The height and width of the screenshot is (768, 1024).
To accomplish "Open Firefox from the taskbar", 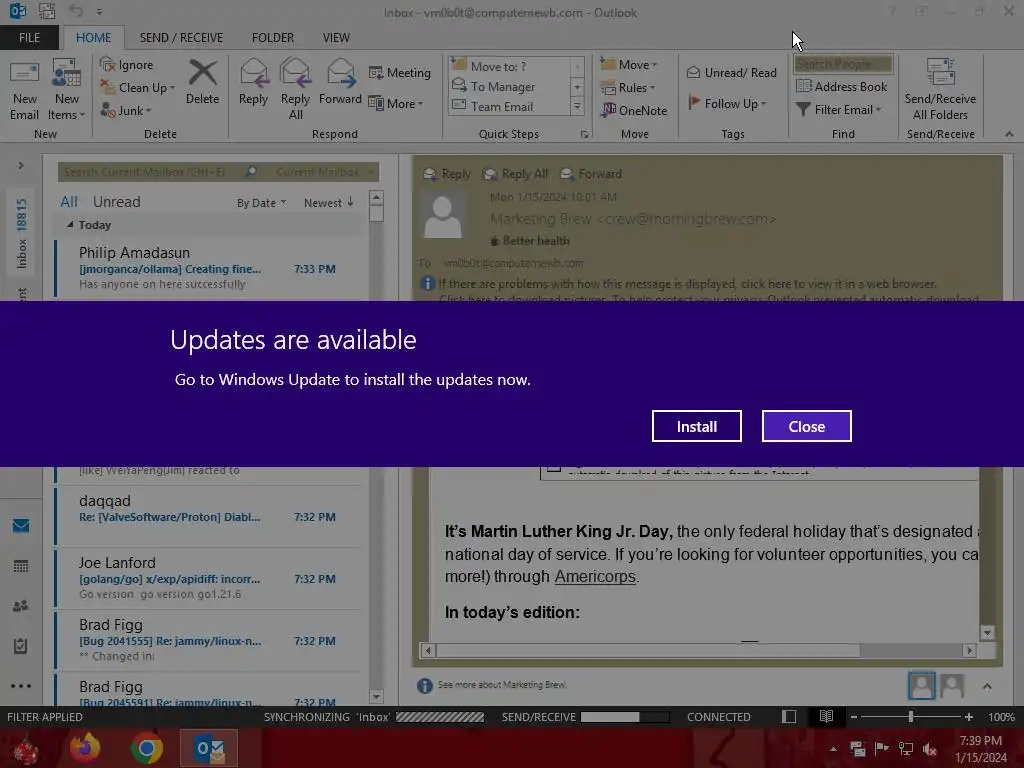I will pyautogui.click(x=85, y=748).
